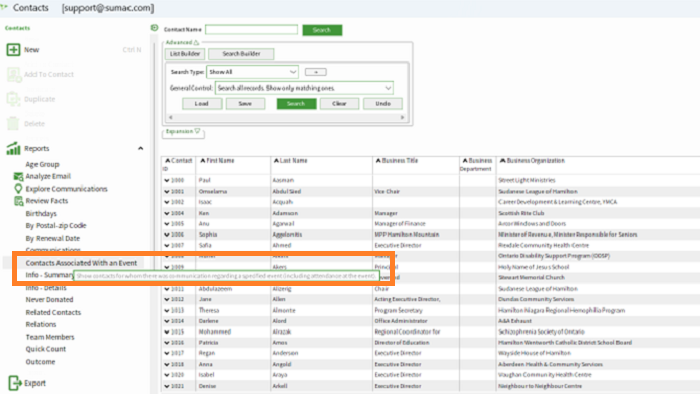Image resolution: width=700 pixels, height=394 pixels.
Task: Click the Scottish Rite Club cell
Action: (x=521, y=213)
